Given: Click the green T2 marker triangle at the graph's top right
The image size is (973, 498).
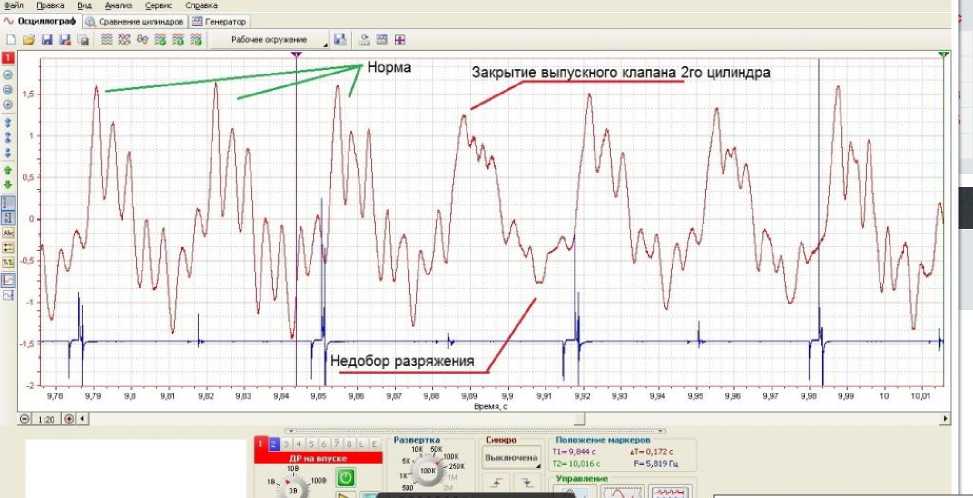Looking at the screenshot, I should point(944,55).
